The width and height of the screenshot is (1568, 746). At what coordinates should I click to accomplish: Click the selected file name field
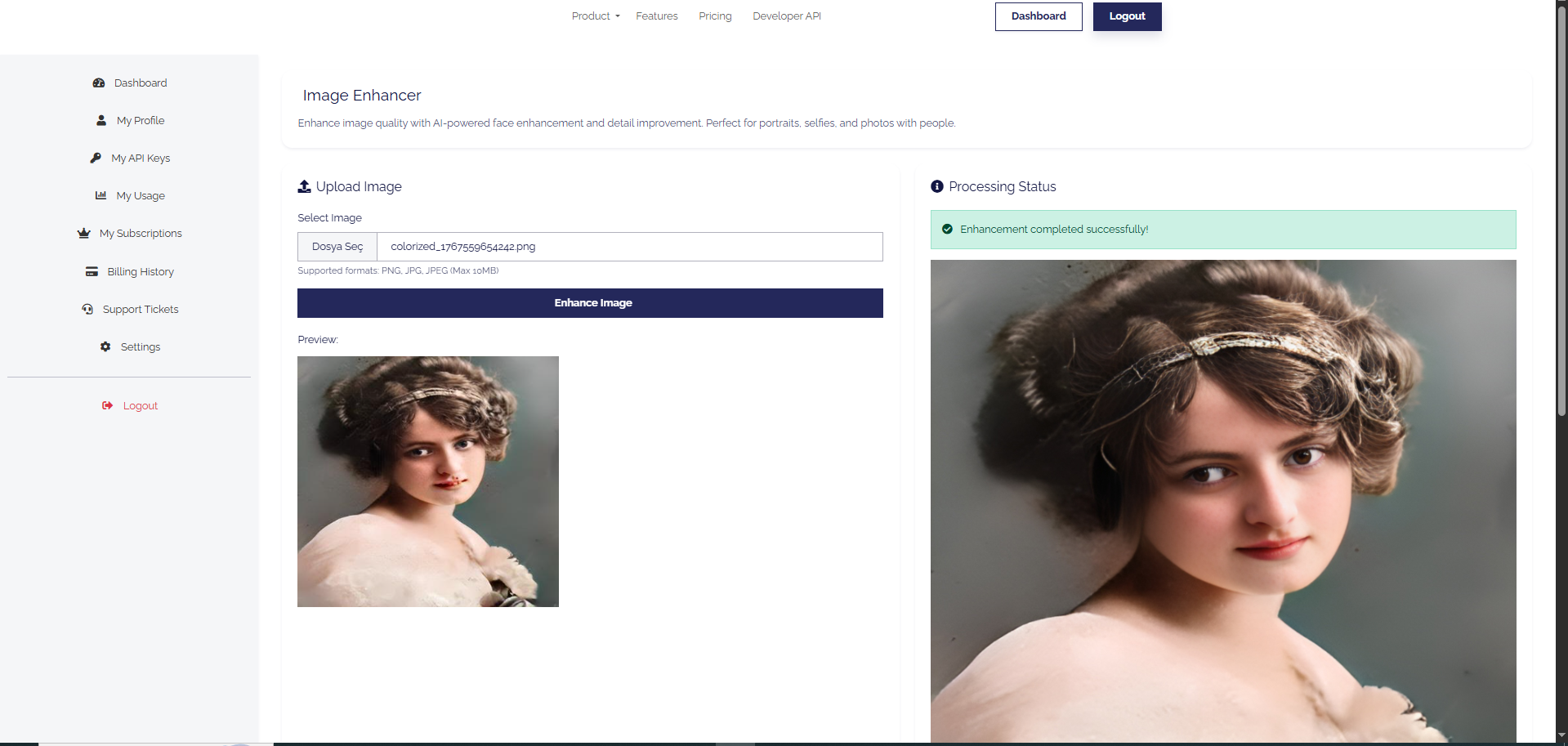pos(630,247)
